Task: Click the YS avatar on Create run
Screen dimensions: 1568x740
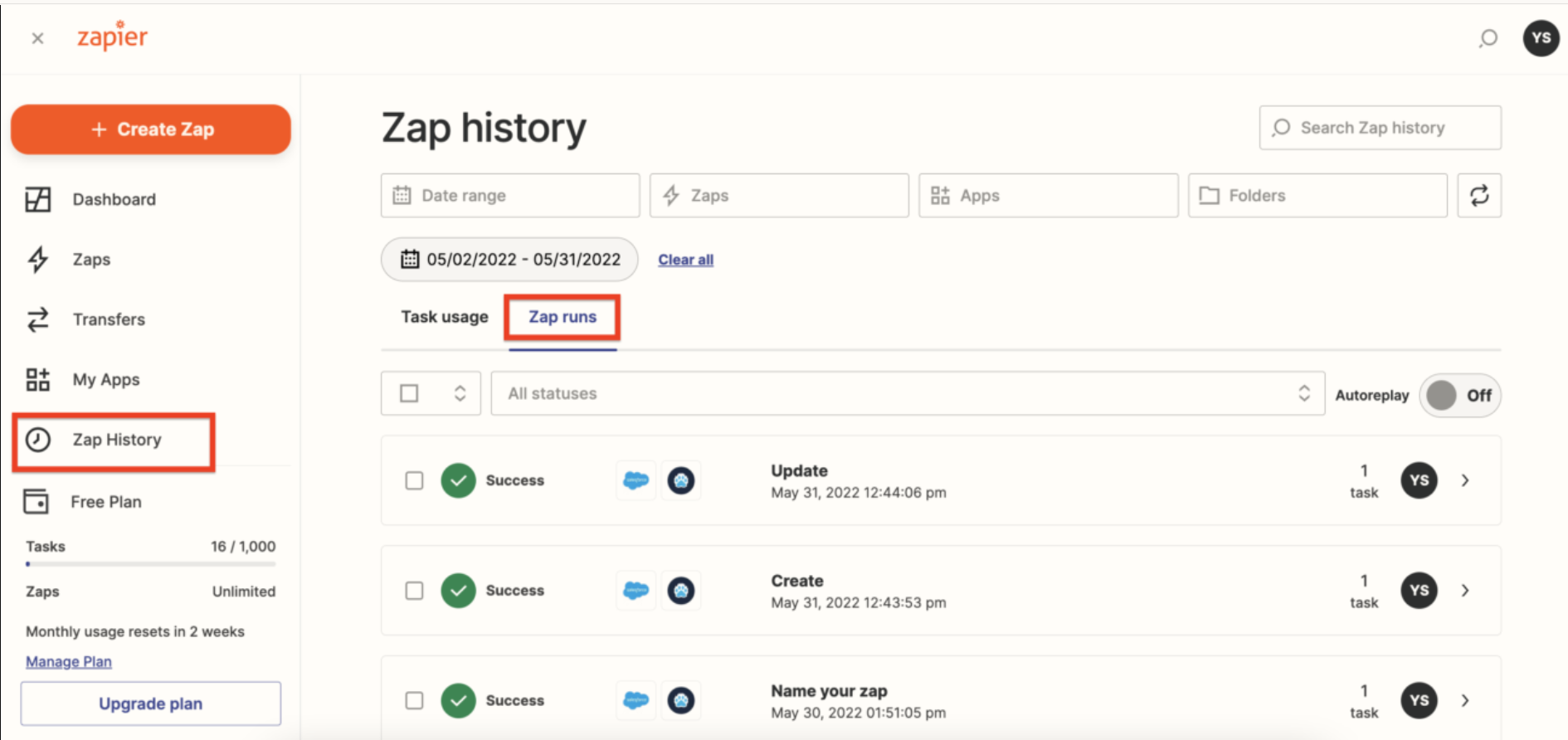Action: pos(1419,591)
